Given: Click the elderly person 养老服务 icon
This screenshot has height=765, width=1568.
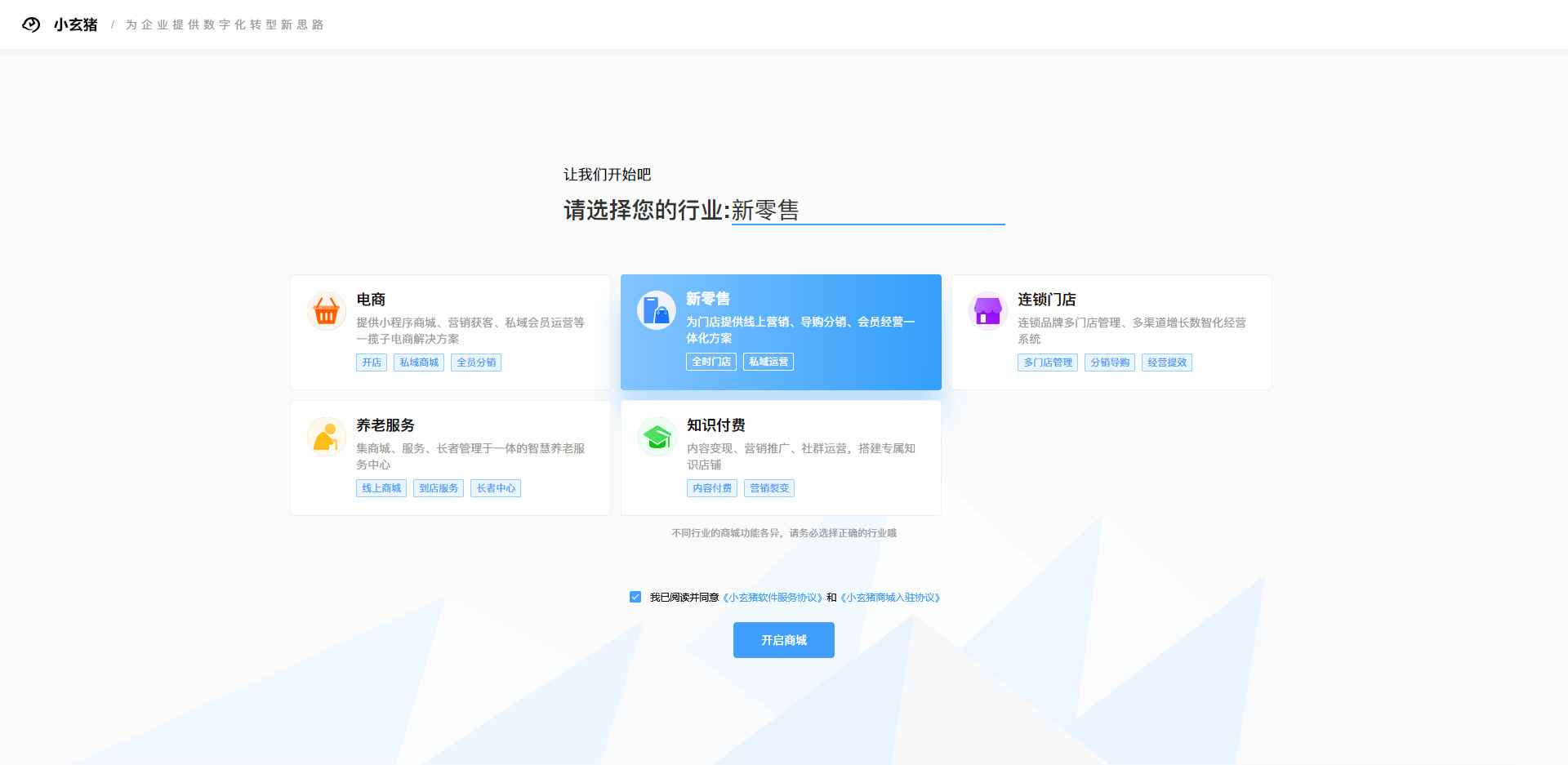Looking at the screenshot, I should click(327, 437).
